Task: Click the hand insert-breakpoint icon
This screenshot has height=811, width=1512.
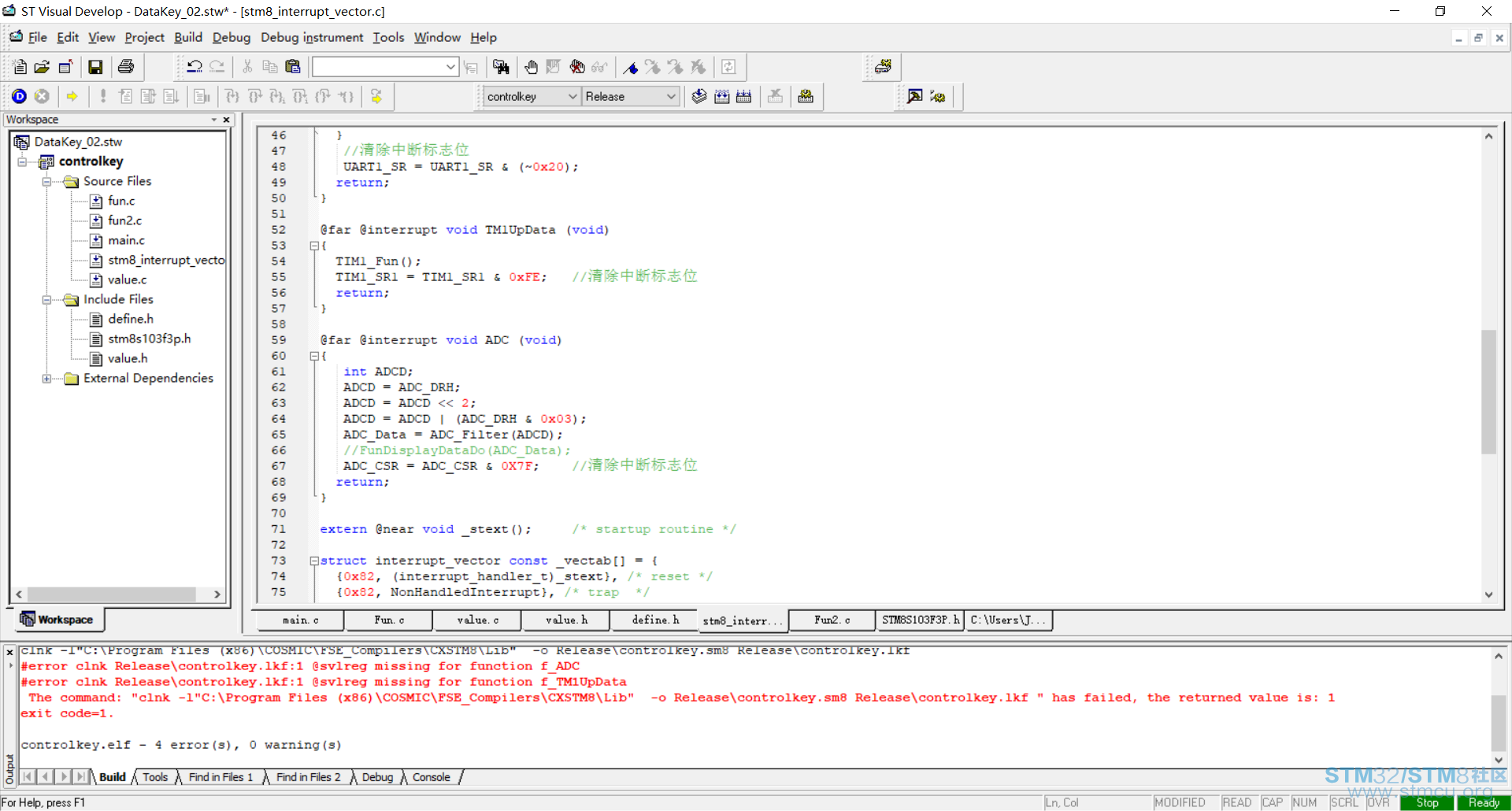Action: click(x=532, y=67)
